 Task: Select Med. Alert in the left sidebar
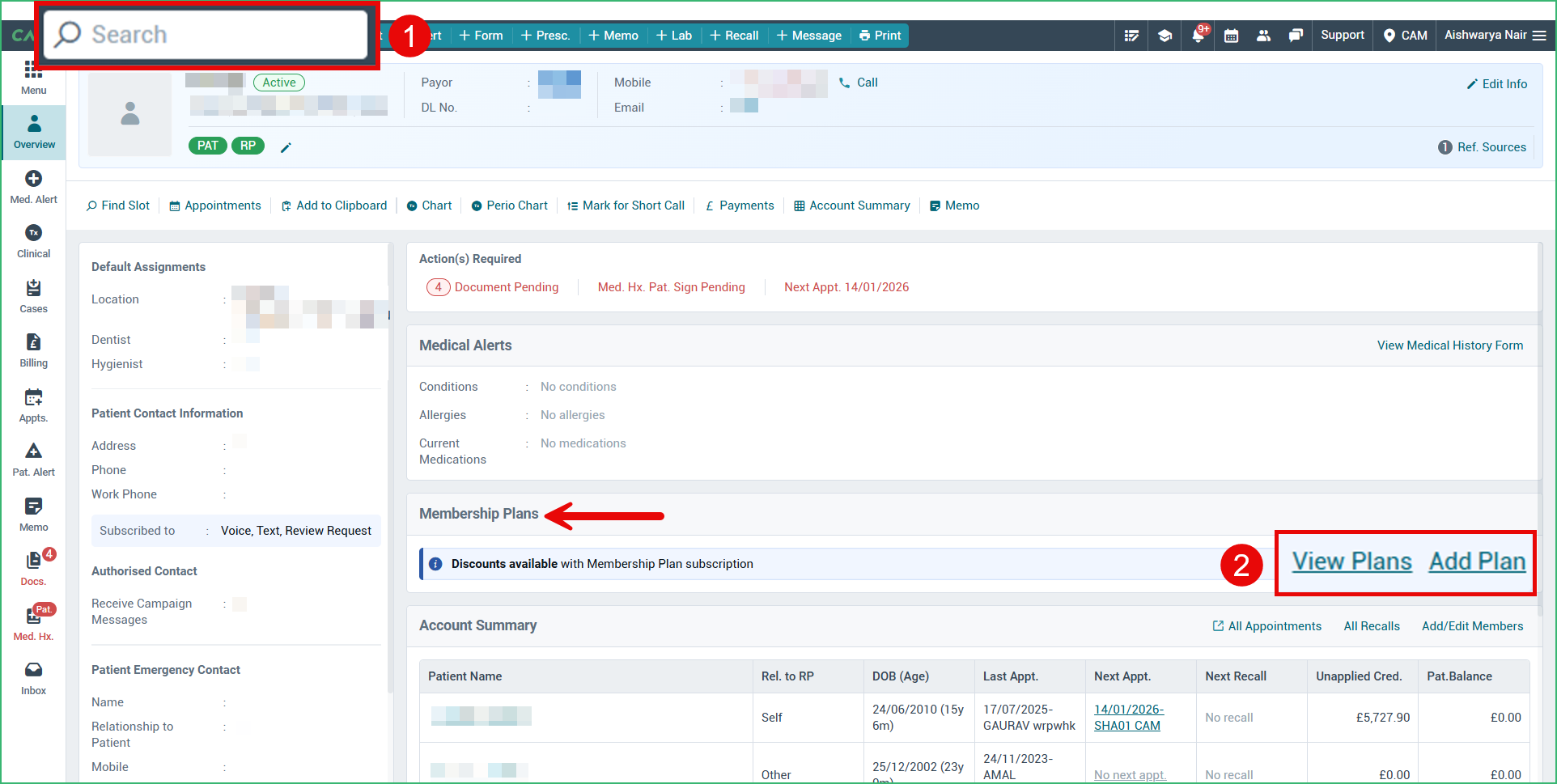pos(33,185)
